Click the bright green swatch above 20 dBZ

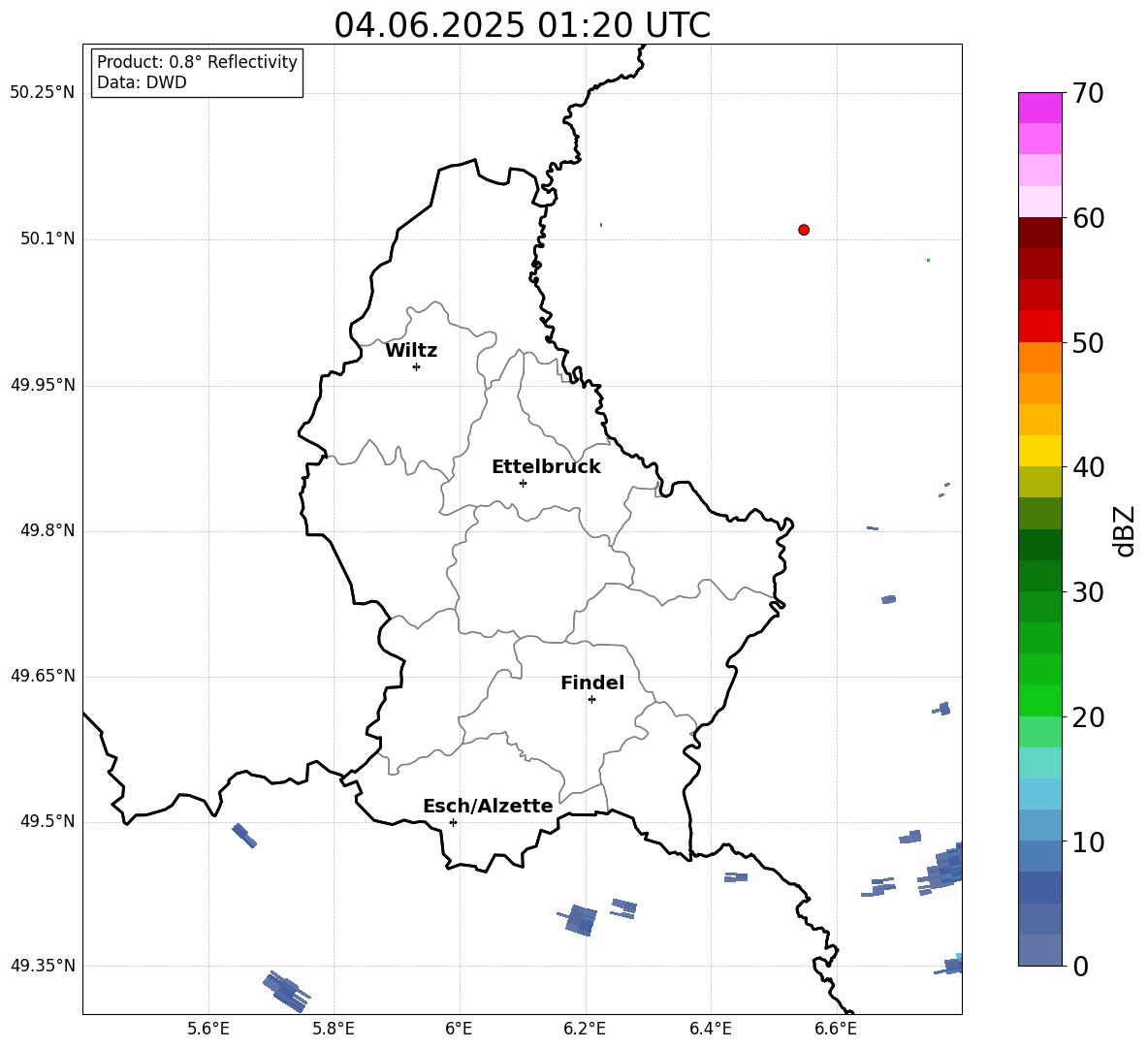click(x=1039, y=700)
